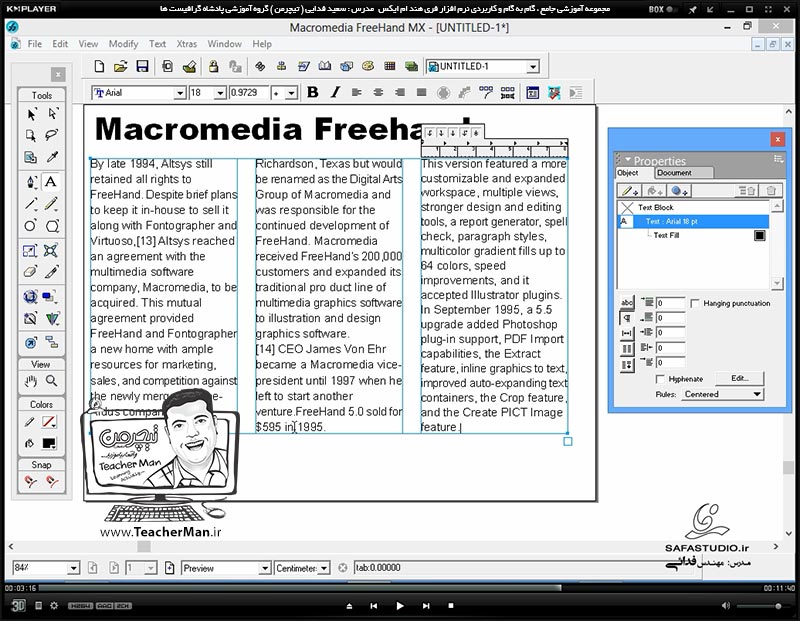Screen dimensions: 800x621
Task: Skip to next track in KMPlayer
Action: point(426,606)
